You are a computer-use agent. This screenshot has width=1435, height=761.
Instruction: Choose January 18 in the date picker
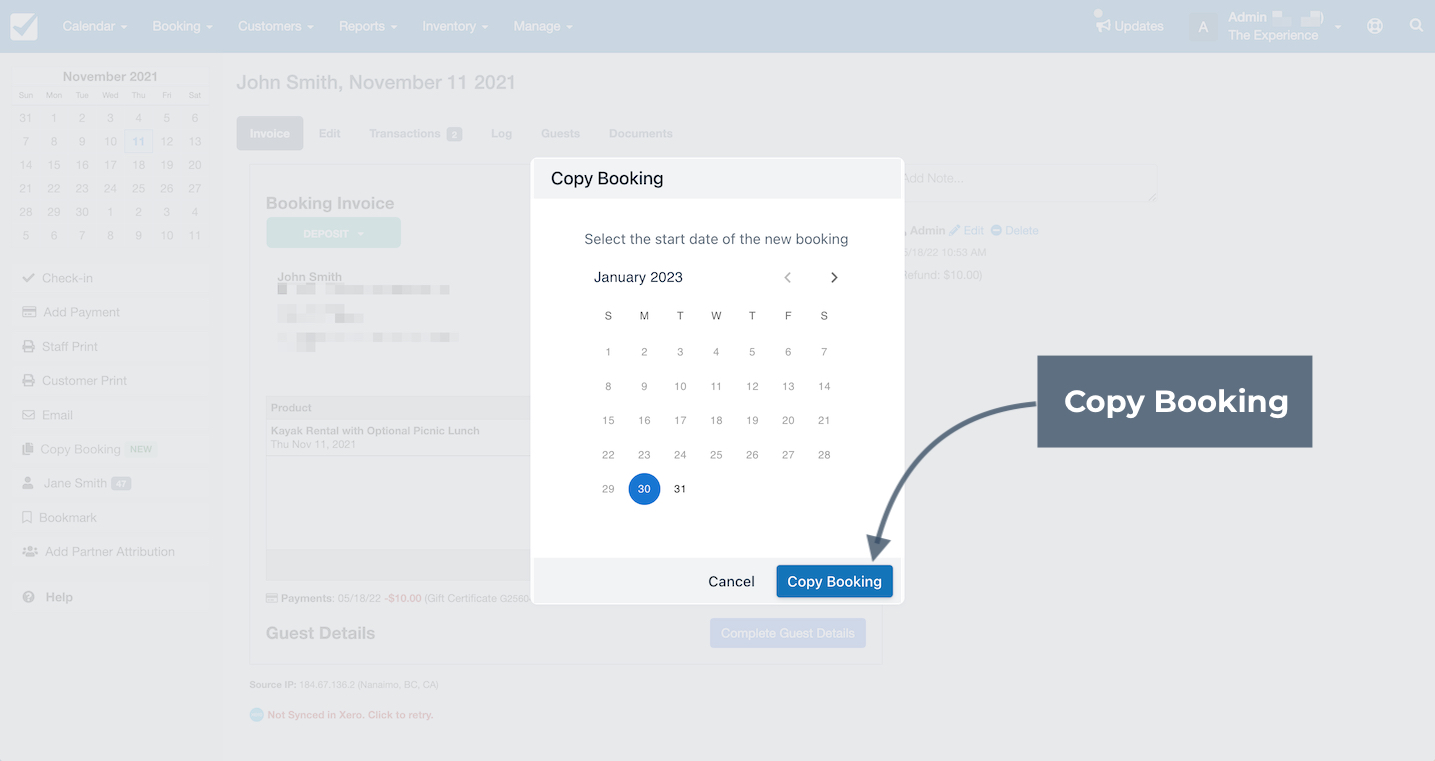716,420
